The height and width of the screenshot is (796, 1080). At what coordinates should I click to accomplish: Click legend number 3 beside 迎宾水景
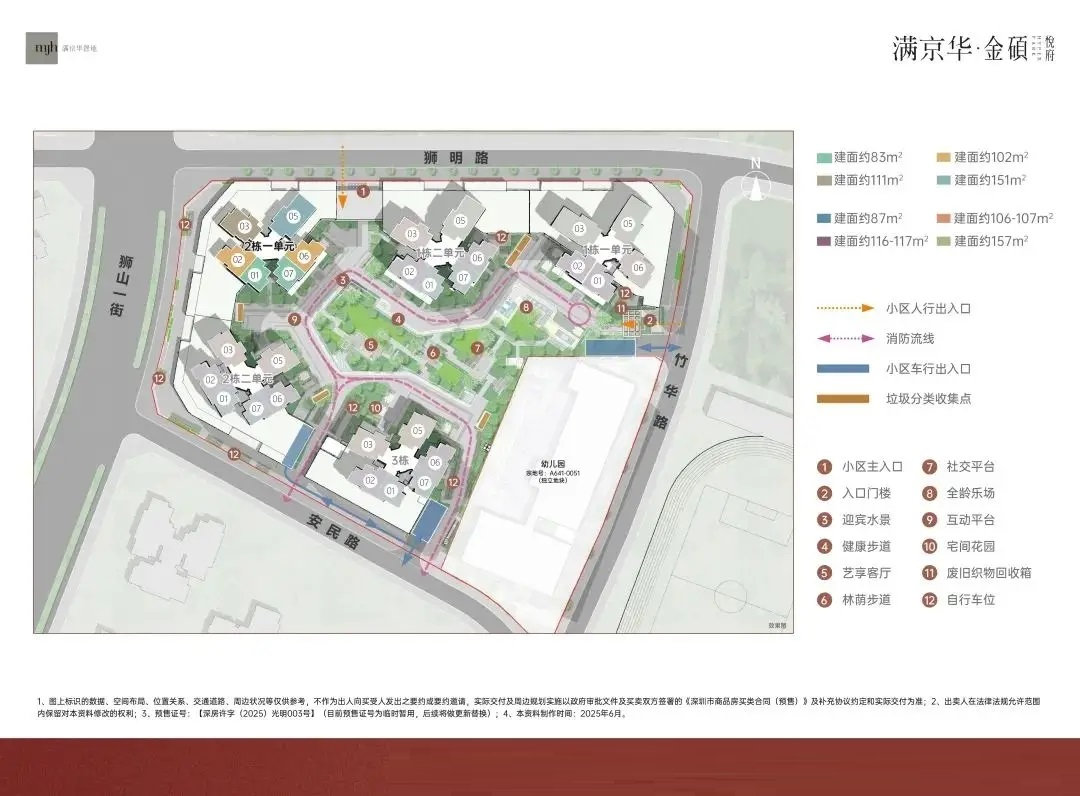coord(824,520)
